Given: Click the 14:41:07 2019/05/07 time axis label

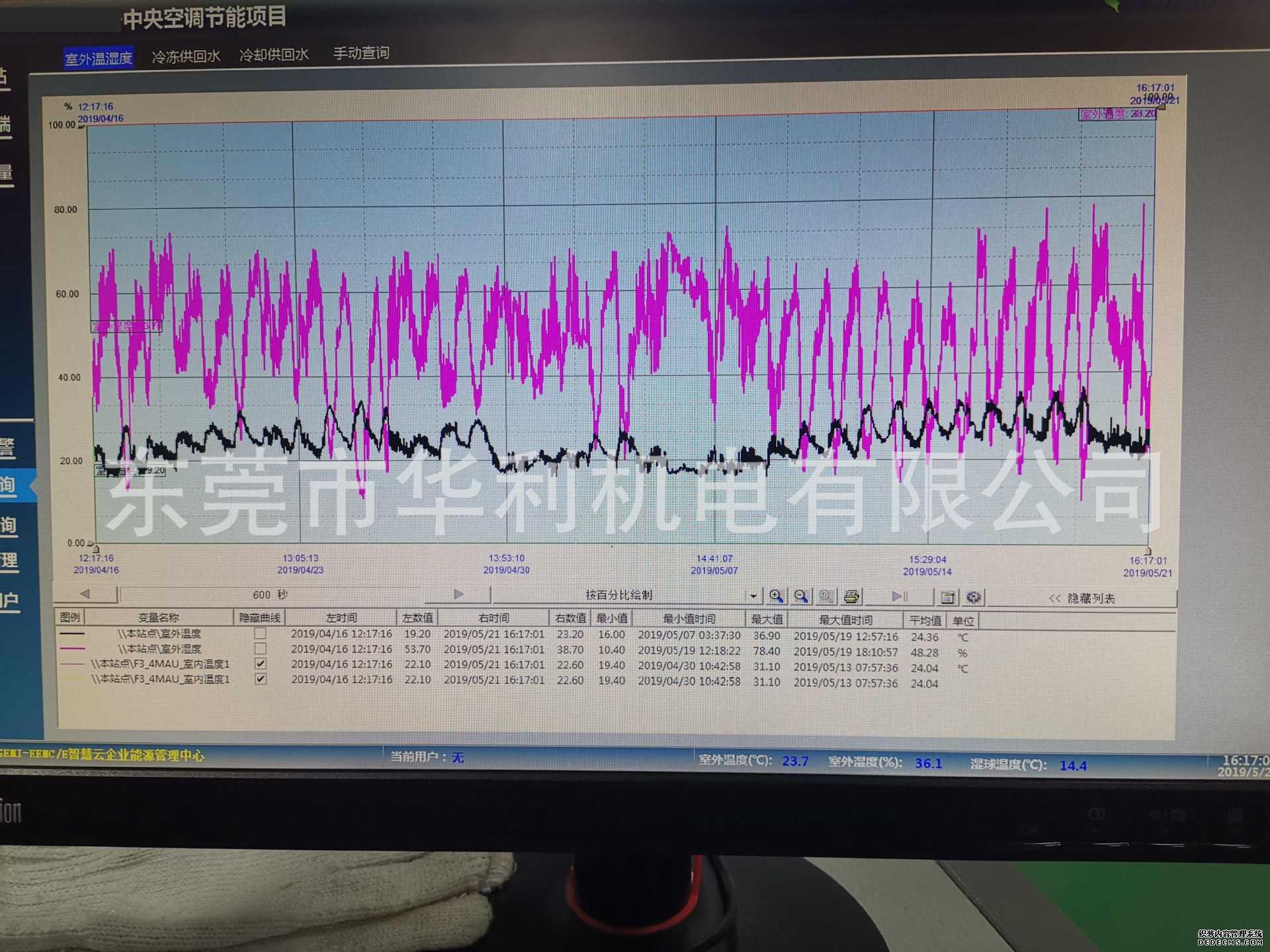Looking at the screenshot, I should [714, 565].
